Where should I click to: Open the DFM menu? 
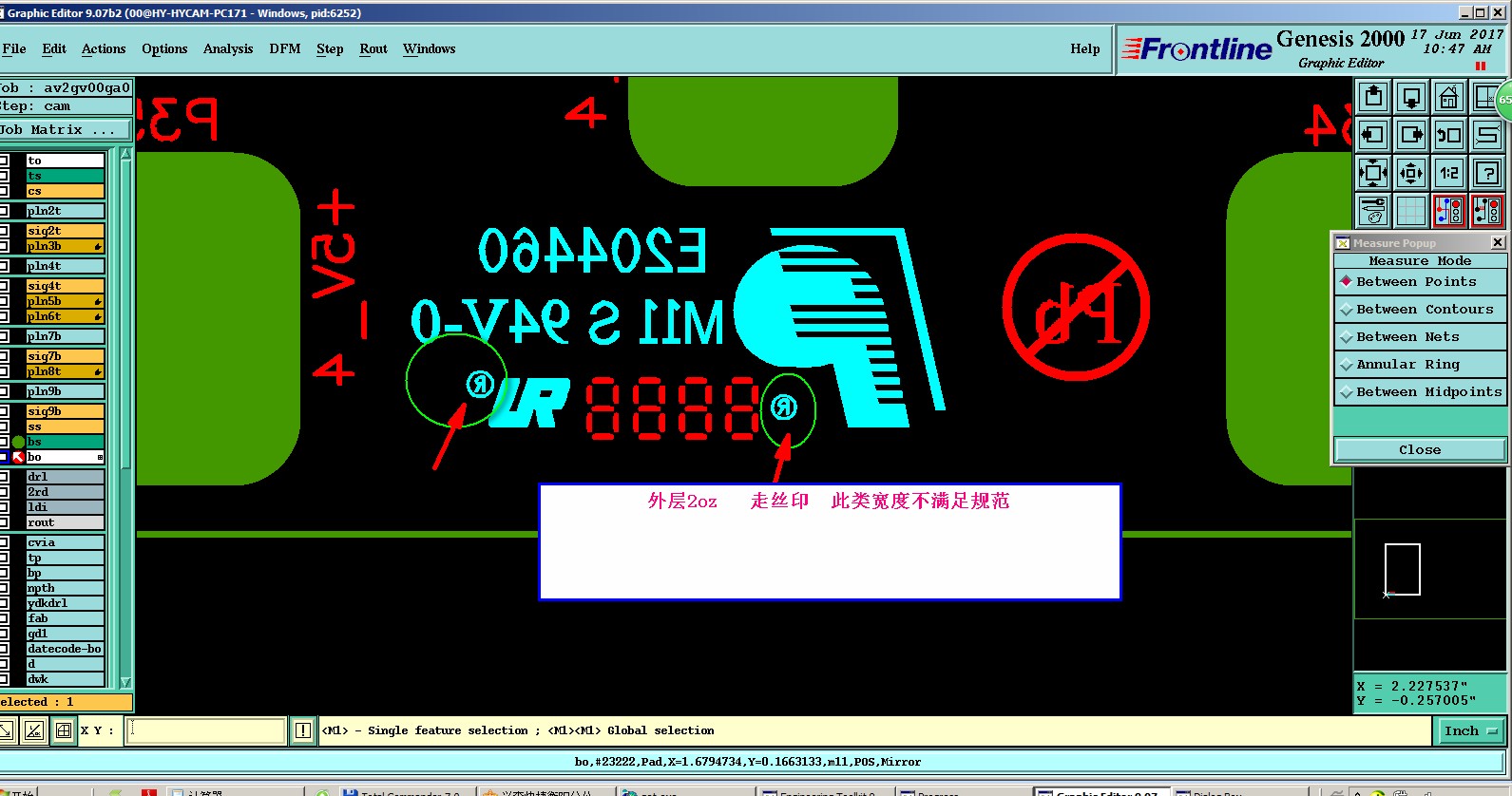click(x=285, y=49)
